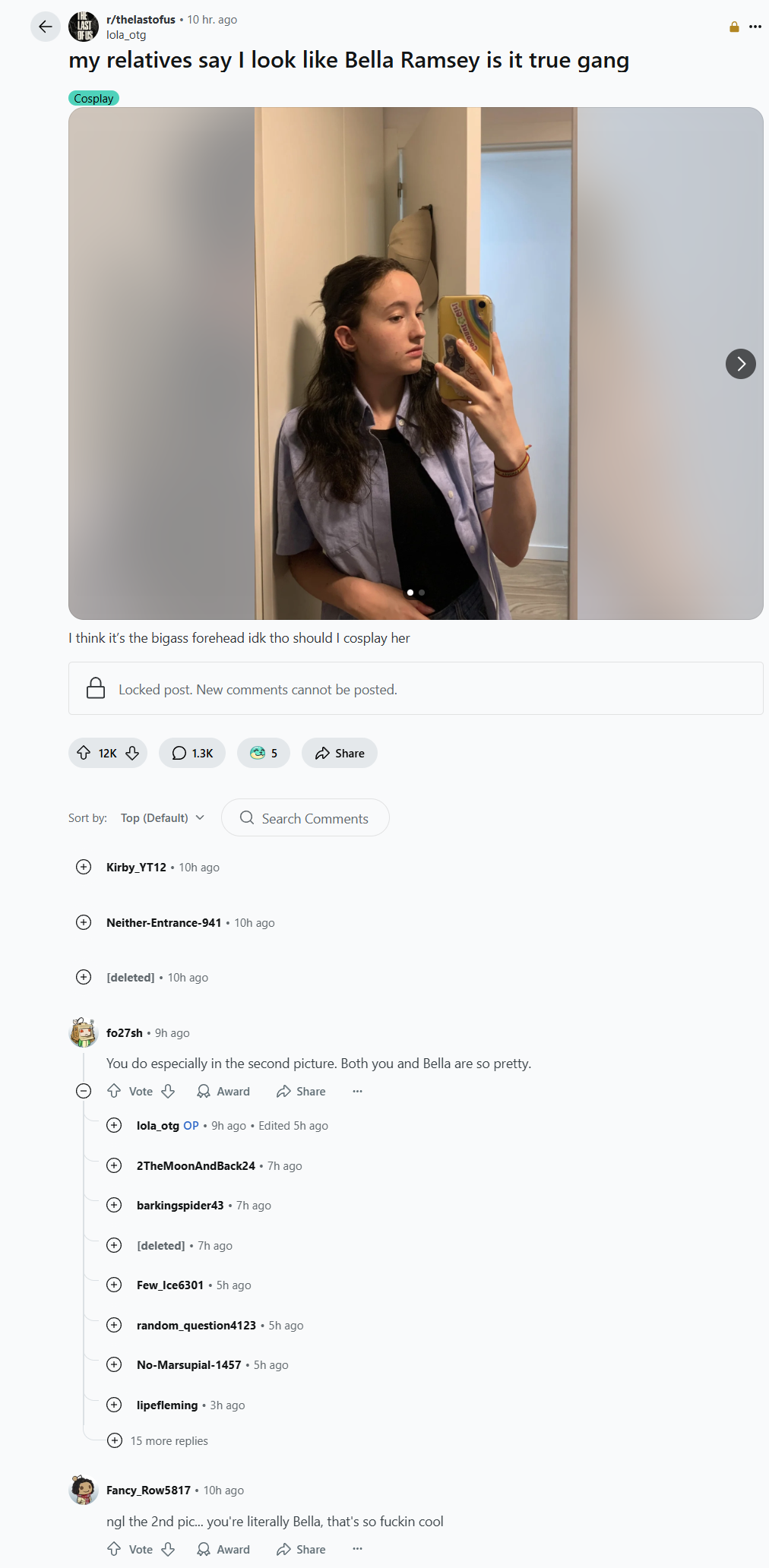Share the post via Share button
The width and height of the screenshot is (769, 1568).
[340, 753]
